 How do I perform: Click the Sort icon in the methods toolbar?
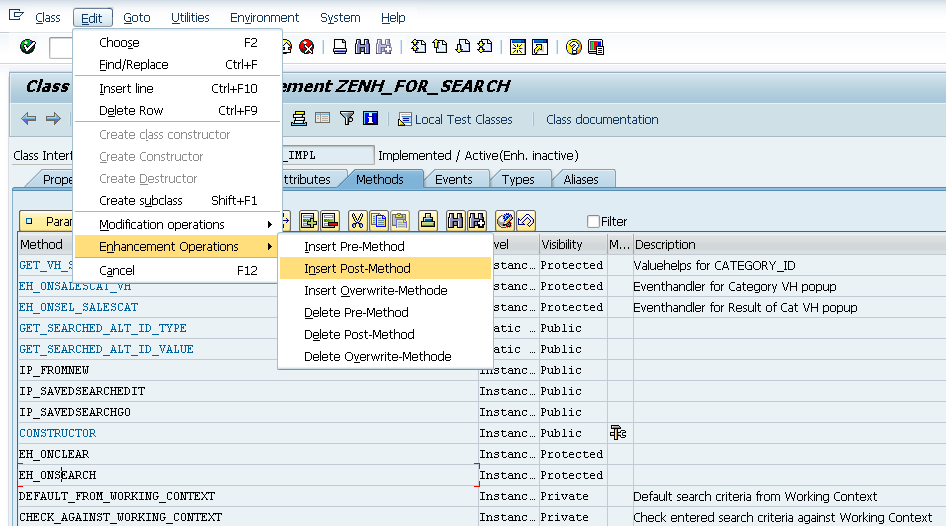coord(428,221)
